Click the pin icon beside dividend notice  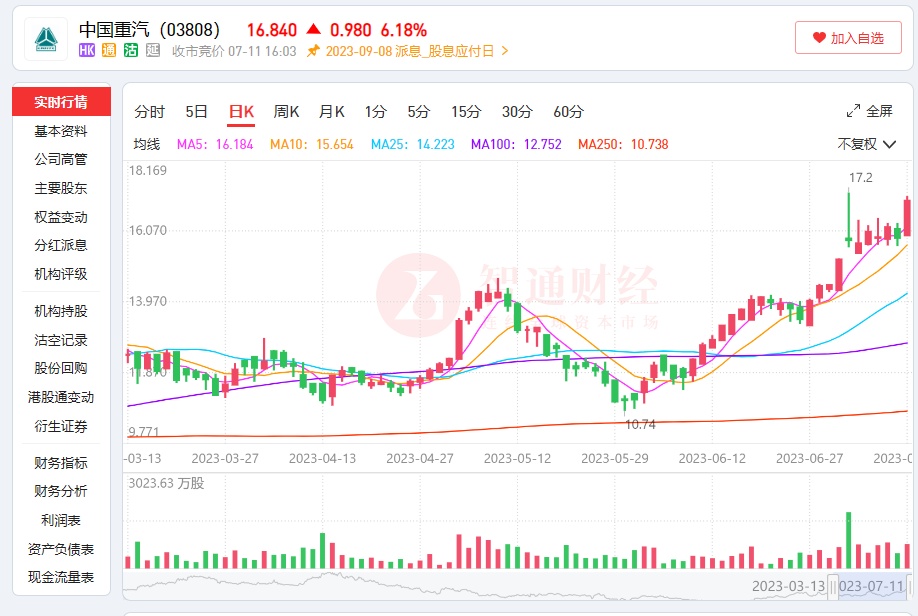click(314, 51)
